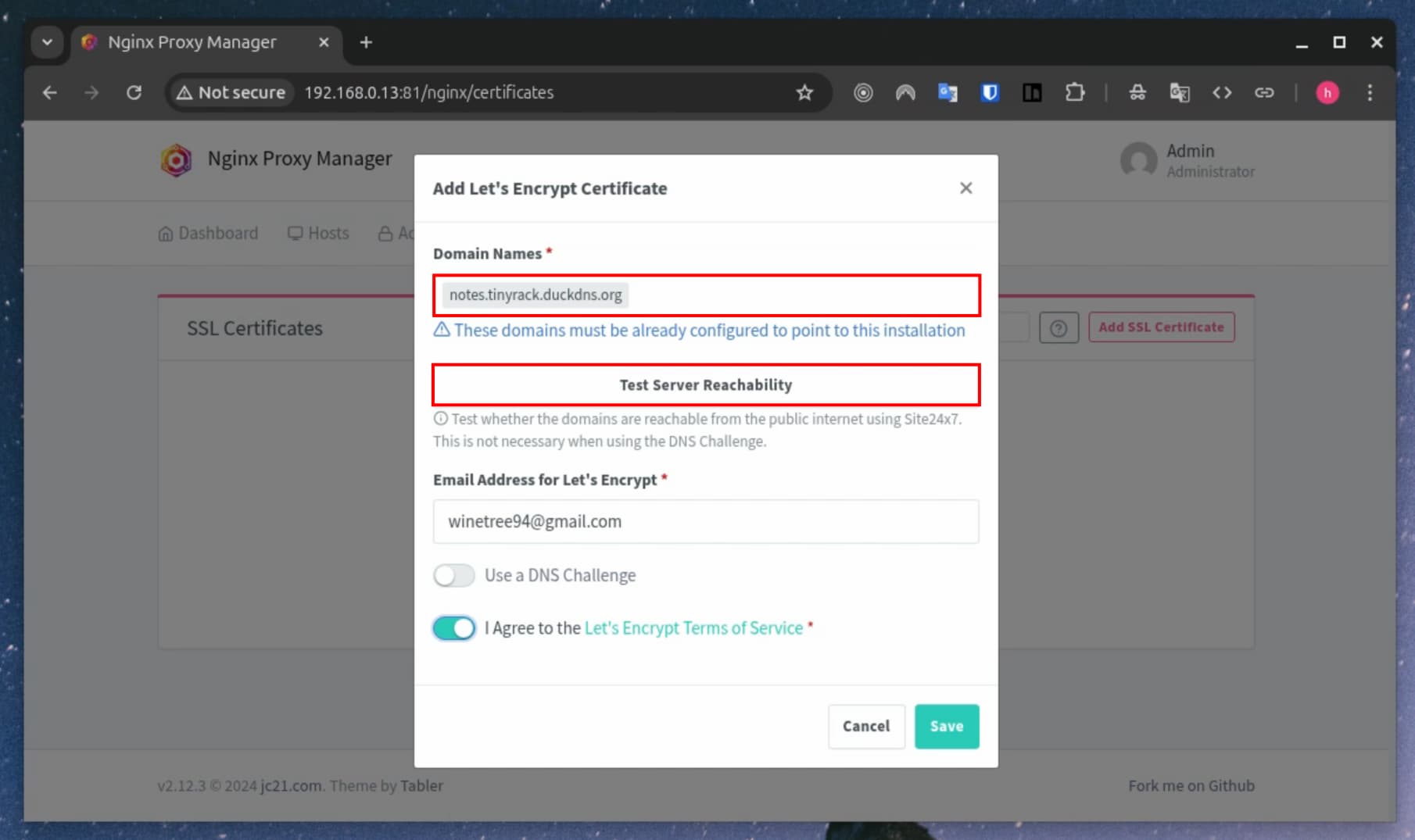The height and width of the screenshot is (840, 1415).
Task: Open the Admin user menu
Action: coord(1188,160)
